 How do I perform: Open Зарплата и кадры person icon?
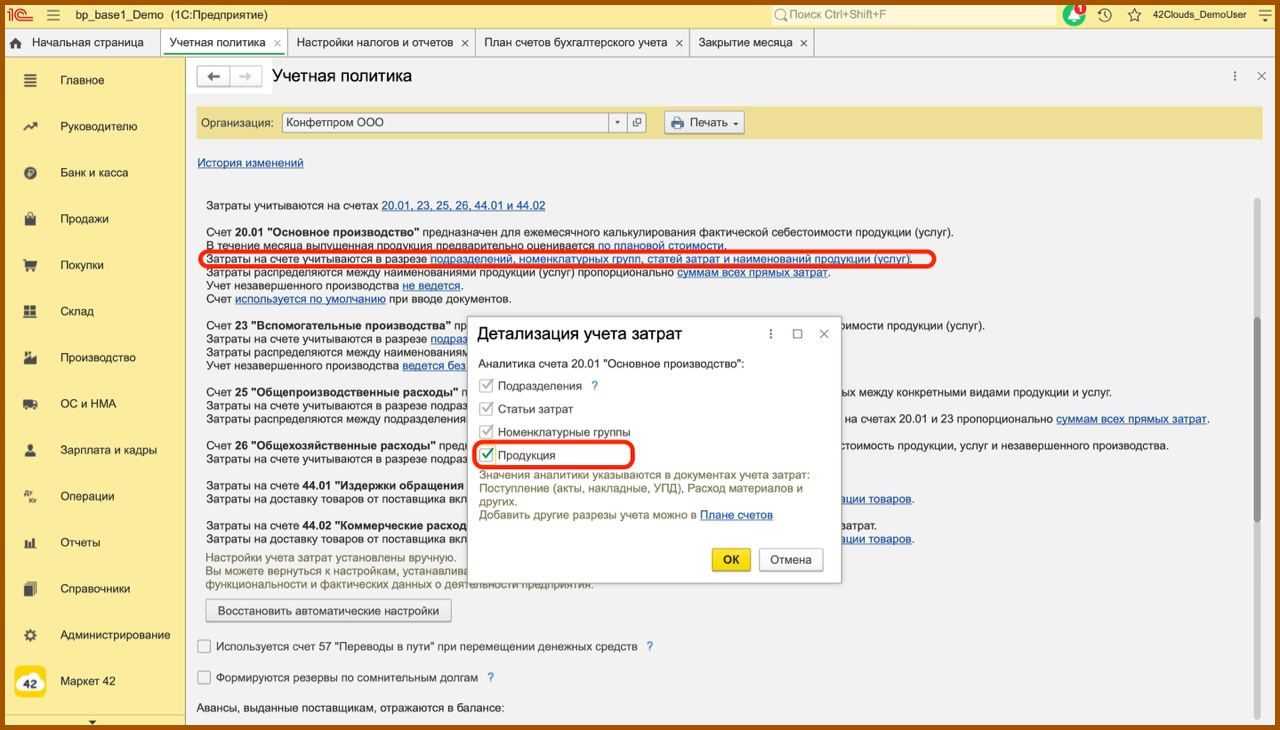(x=30, y=450)
